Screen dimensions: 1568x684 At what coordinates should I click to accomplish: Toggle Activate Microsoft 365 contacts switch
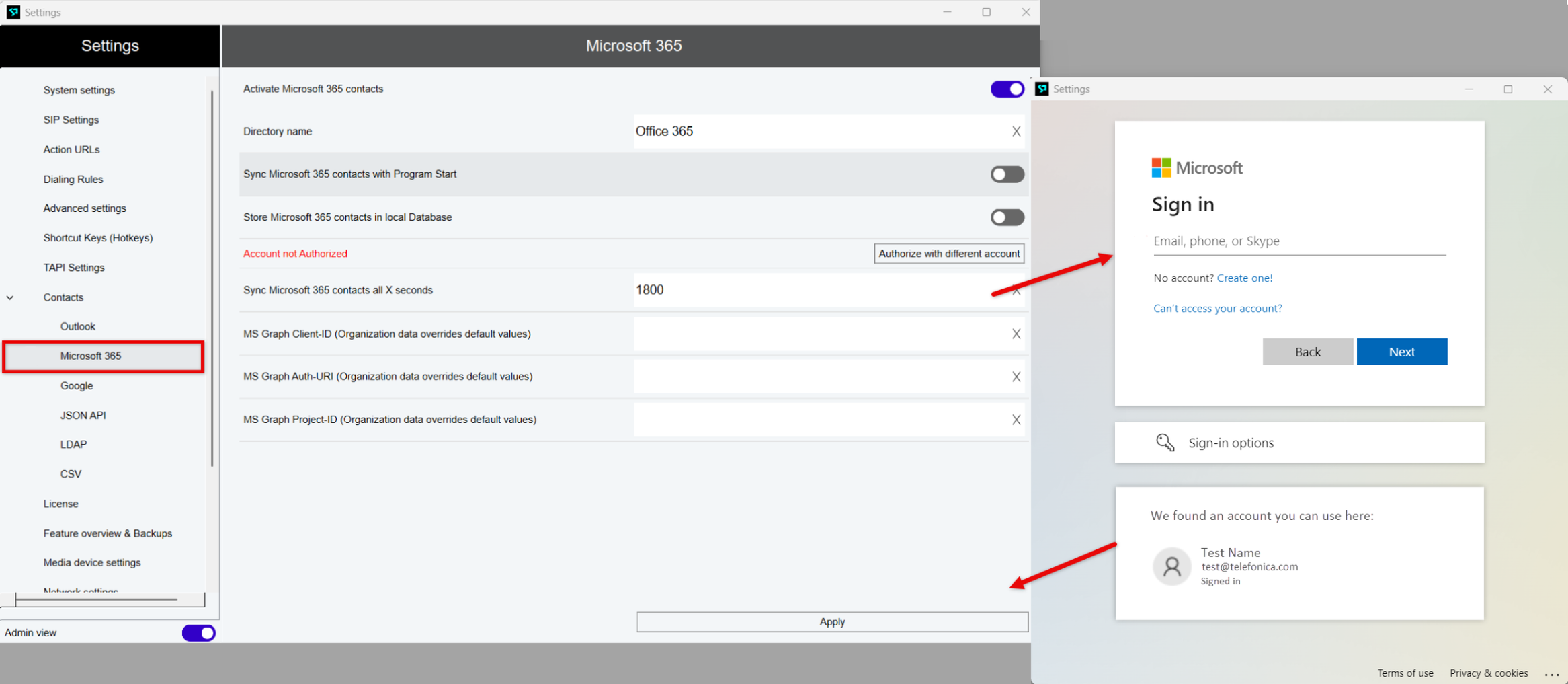coord(1007,89)
